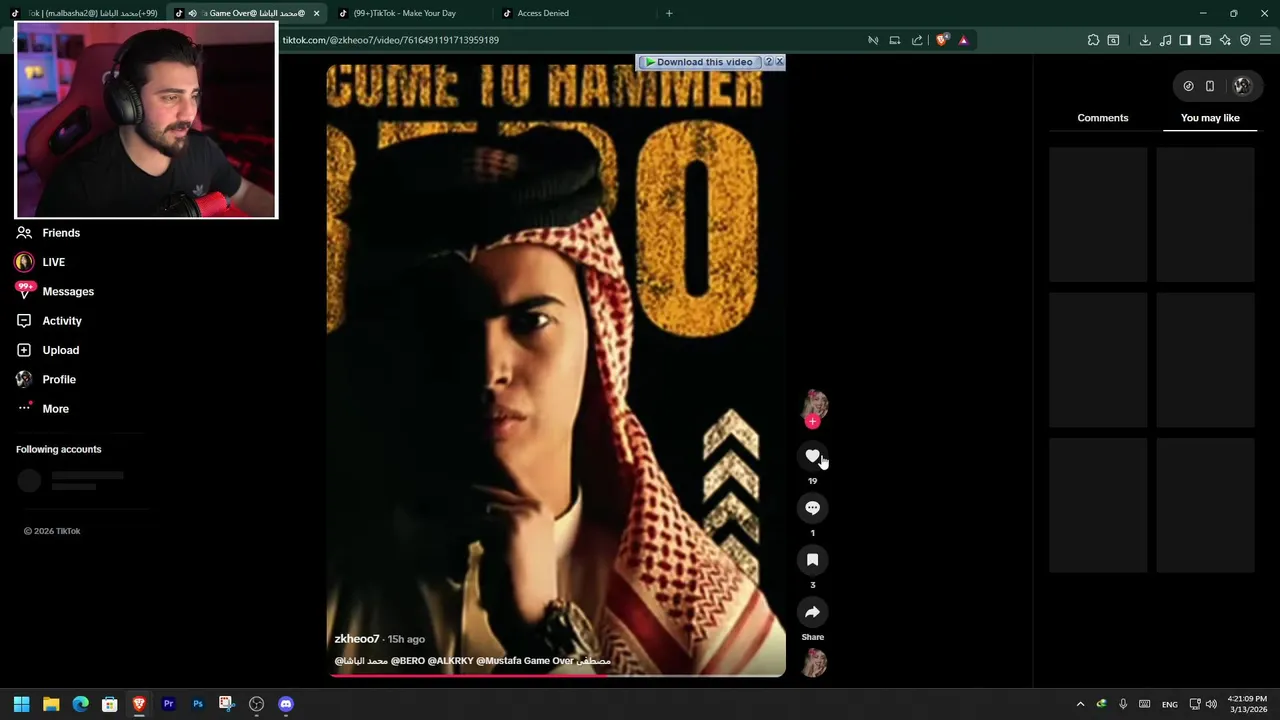
Task: Click the picture-in-picture icon in address bar
Action: (895, 40)
